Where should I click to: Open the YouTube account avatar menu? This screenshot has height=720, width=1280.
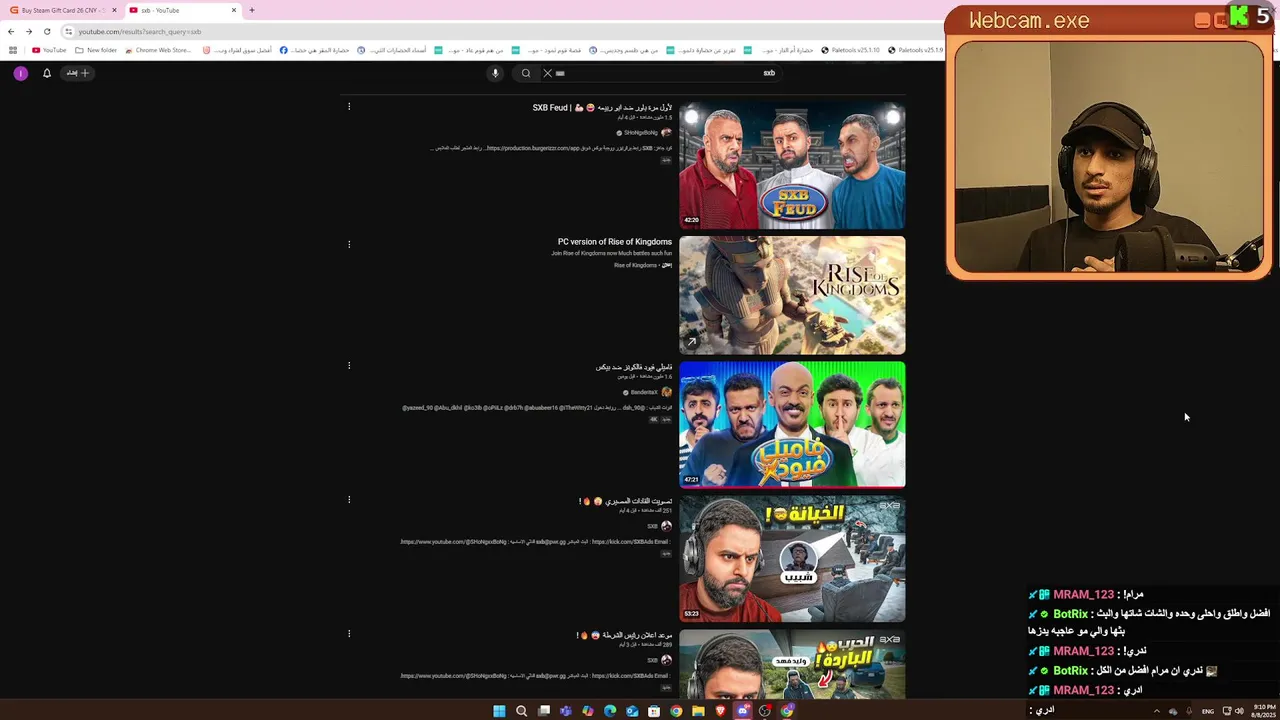(x=20, y=73)
